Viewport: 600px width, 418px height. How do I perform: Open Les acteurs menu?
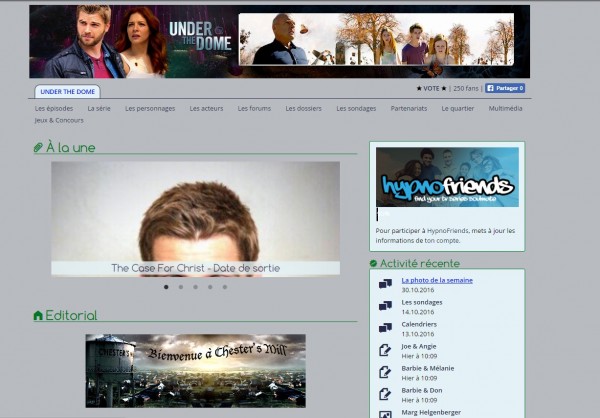click(x=206, y=108)
